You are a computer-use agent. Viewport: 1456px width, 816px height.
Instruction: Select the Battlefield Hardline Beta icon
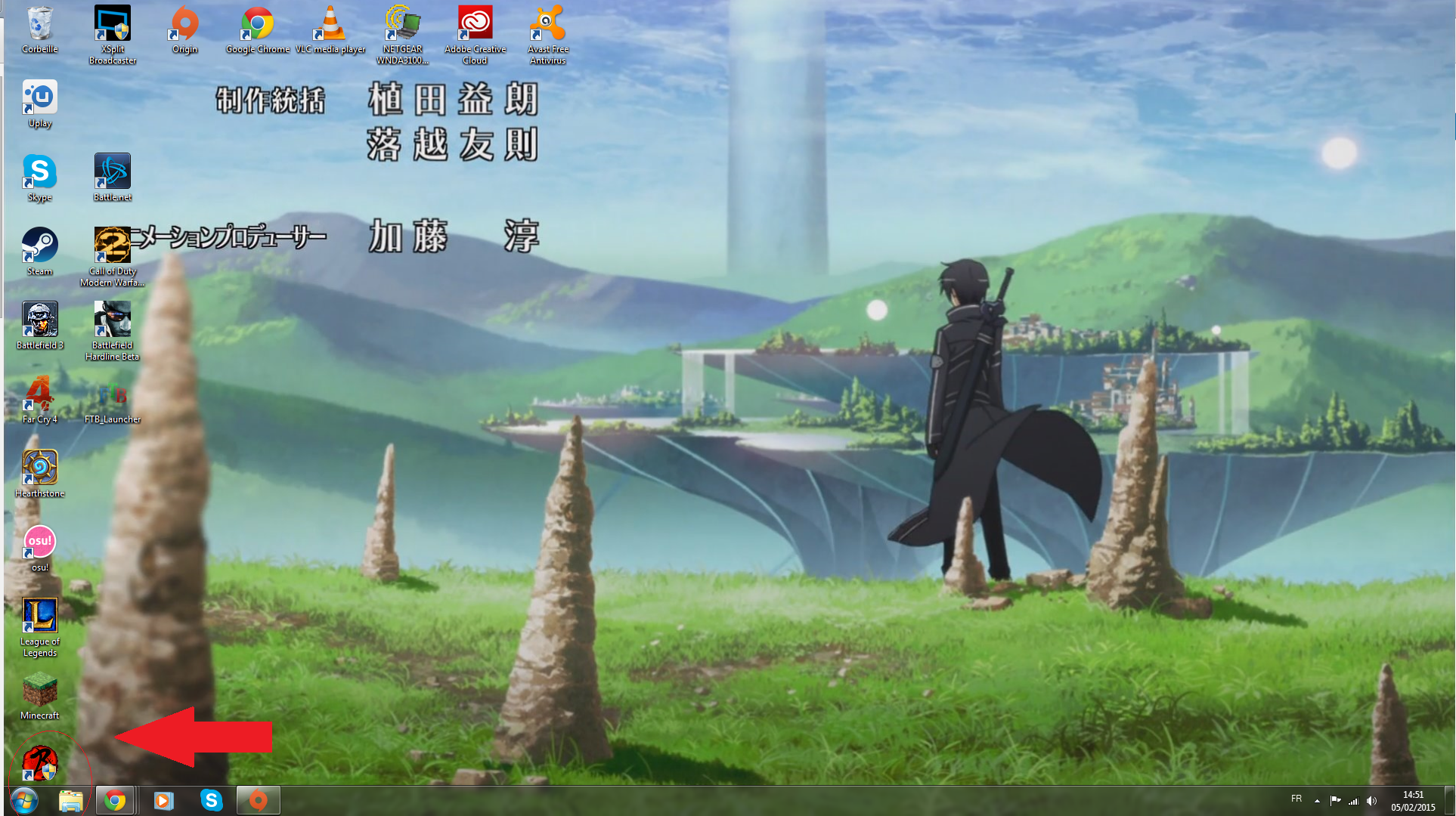tap(113, 331)
